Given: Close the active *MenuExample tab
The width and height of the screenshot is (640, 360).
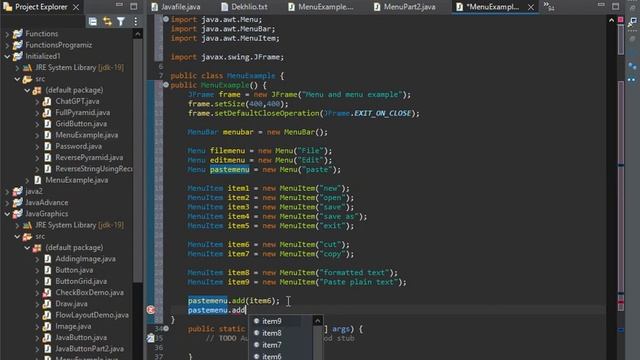Looking at the screenshot, I should [x=530, y=7].
